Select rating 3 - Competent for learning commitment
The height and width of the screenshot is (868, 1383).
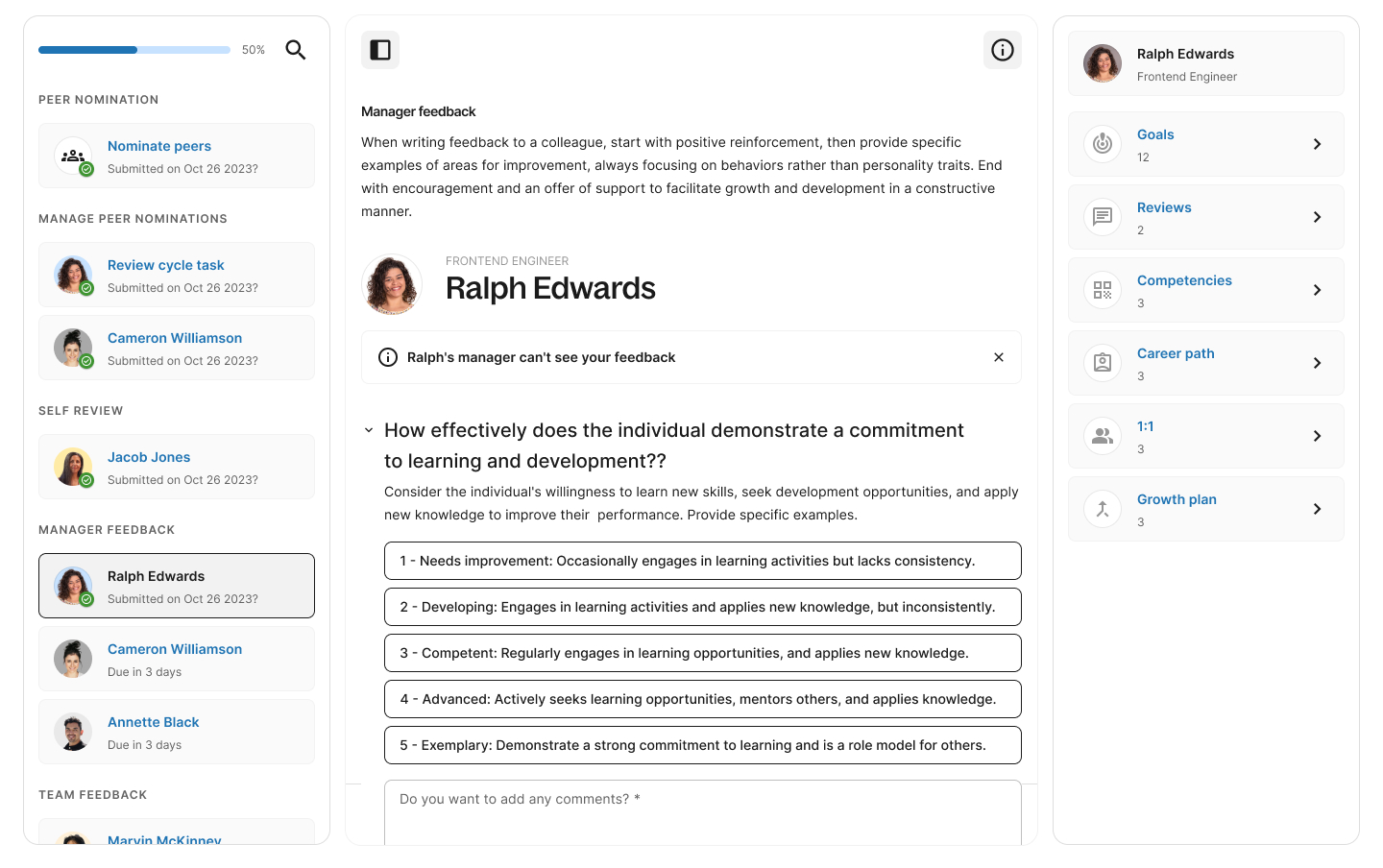coord(702,653)
